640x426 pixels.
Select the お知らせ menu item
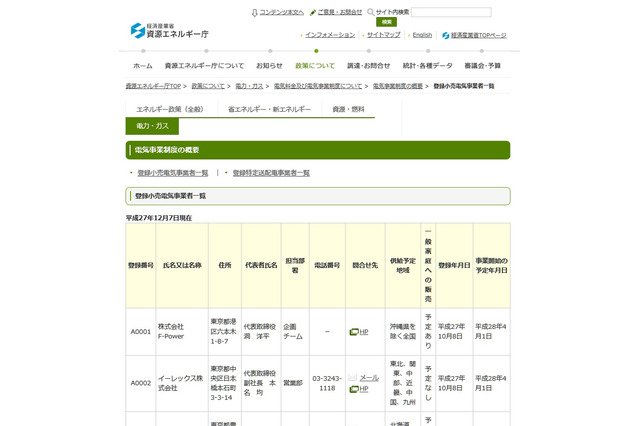click(269, 66)
